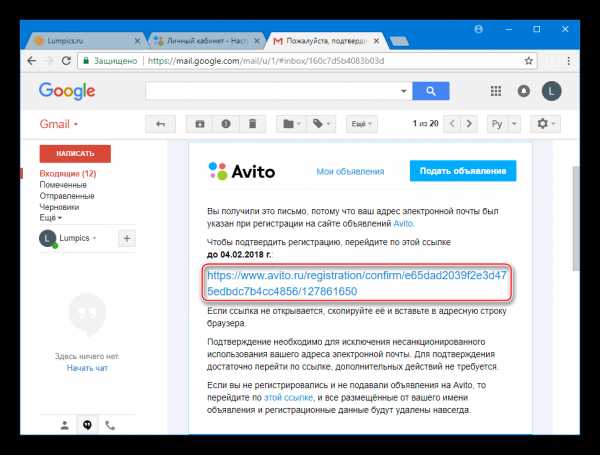The width and height of the screenshot is (600, 455).
Task: Click Chrome profile icon in title bar
Action: (478, 29)
